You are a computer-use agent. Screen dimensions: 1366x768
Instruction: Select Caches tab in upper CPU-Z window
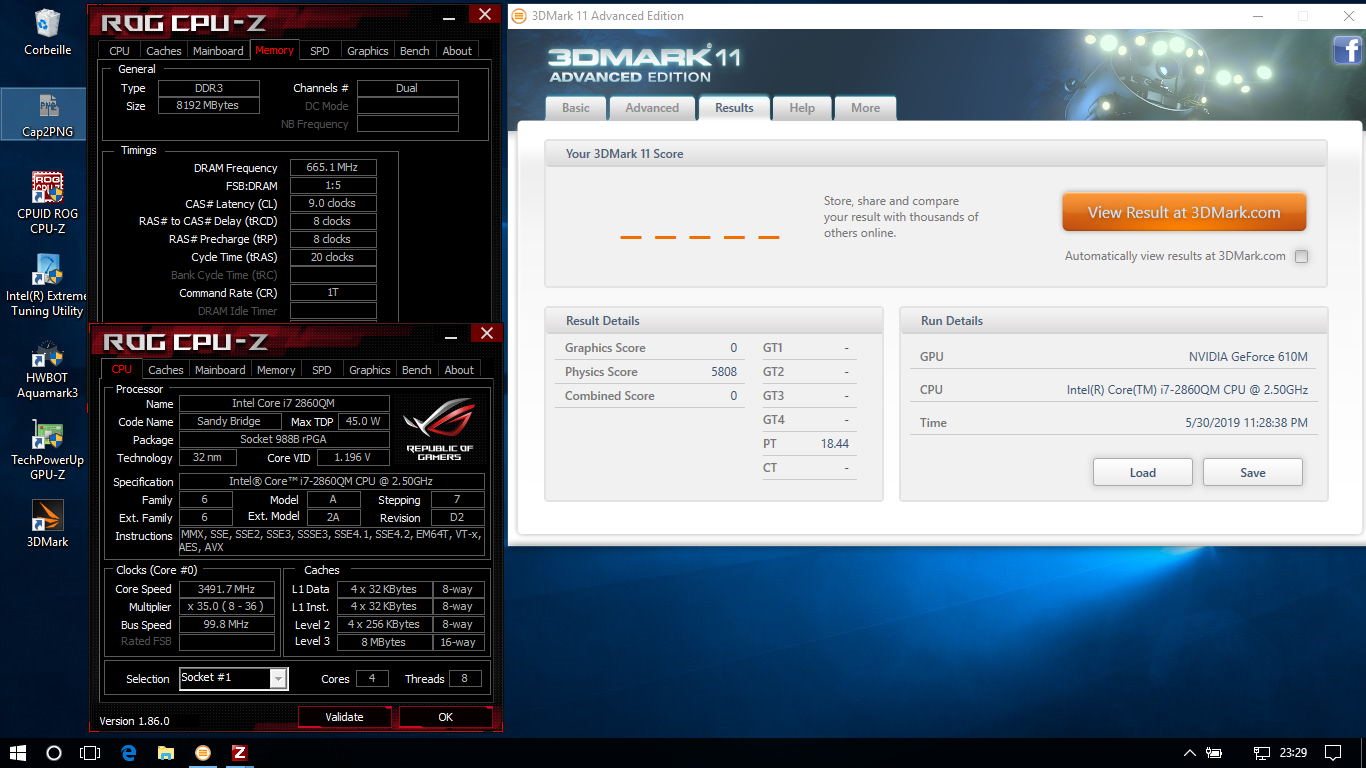point(164,51)
